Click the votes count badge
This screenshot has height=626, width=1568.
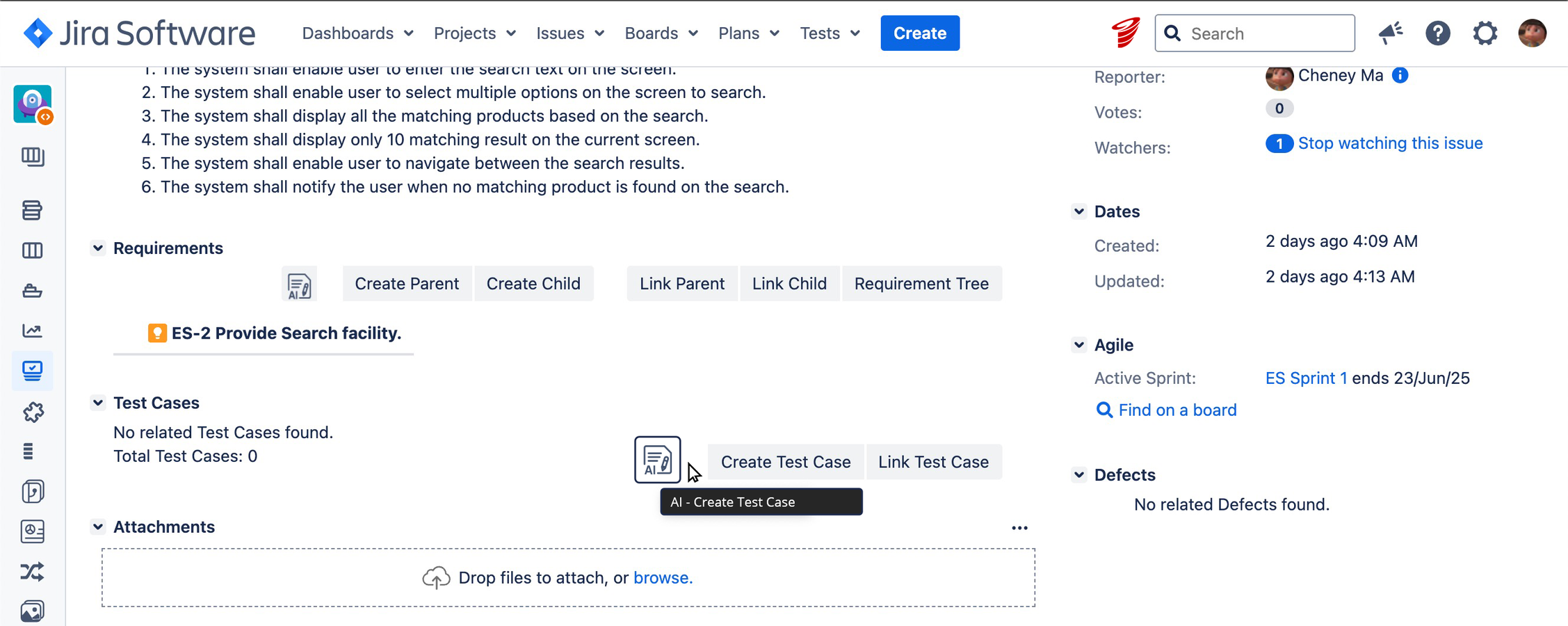click(x=1279, y=109)
